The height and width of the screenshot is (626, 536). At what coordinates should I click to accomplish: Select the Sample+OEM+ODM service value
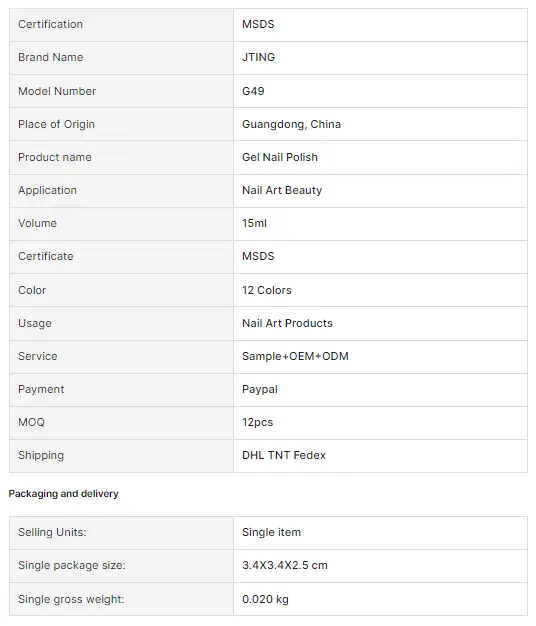pyautogui.click(x=295, y=356)
